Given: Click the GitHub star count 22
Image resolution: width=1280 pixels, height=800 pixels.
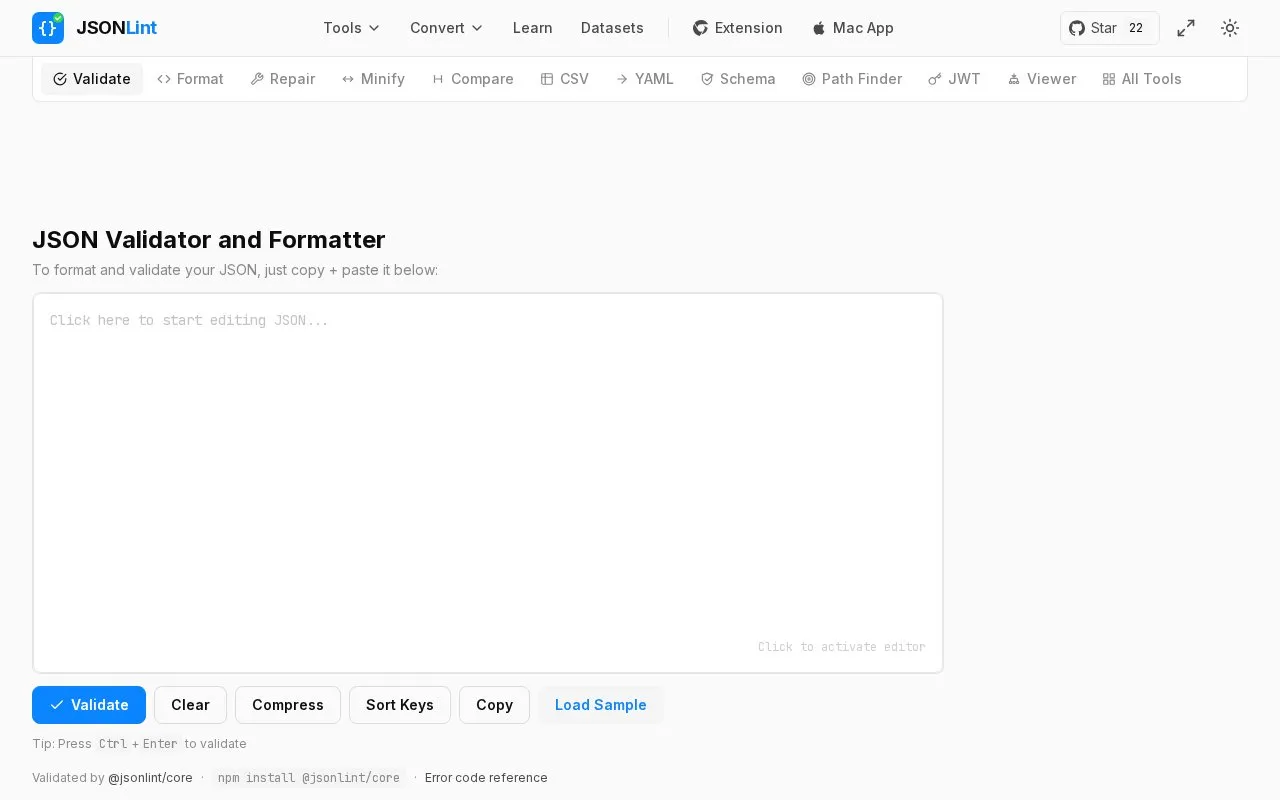Looking at the screenshot, I should (x=1136, y=28).
